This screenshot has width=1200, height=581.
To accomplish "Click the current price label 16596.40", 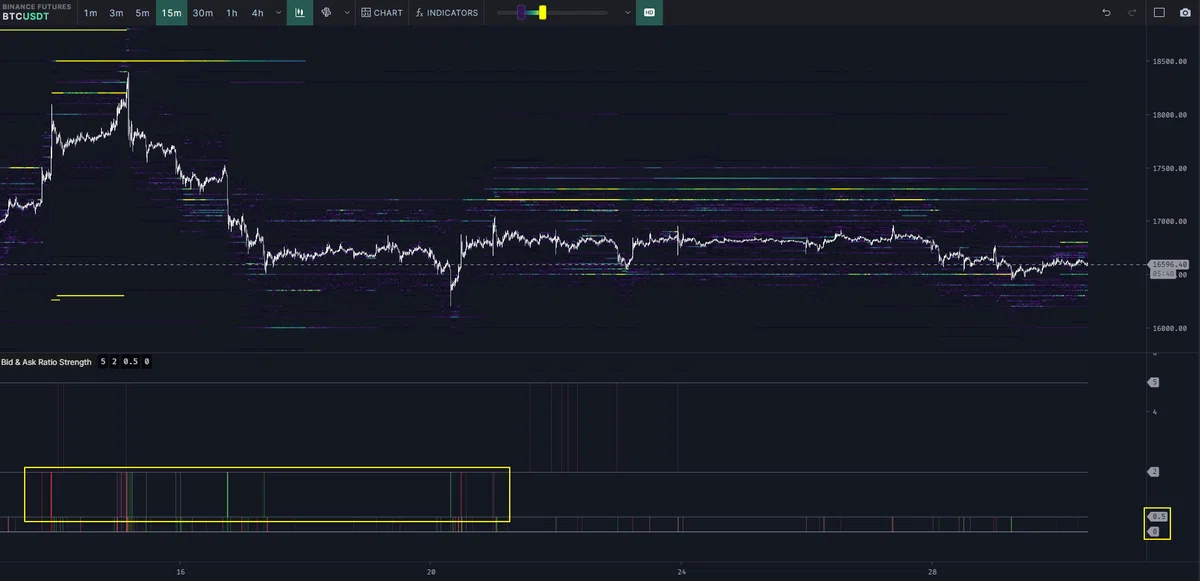I will (x=1169, y=264).
